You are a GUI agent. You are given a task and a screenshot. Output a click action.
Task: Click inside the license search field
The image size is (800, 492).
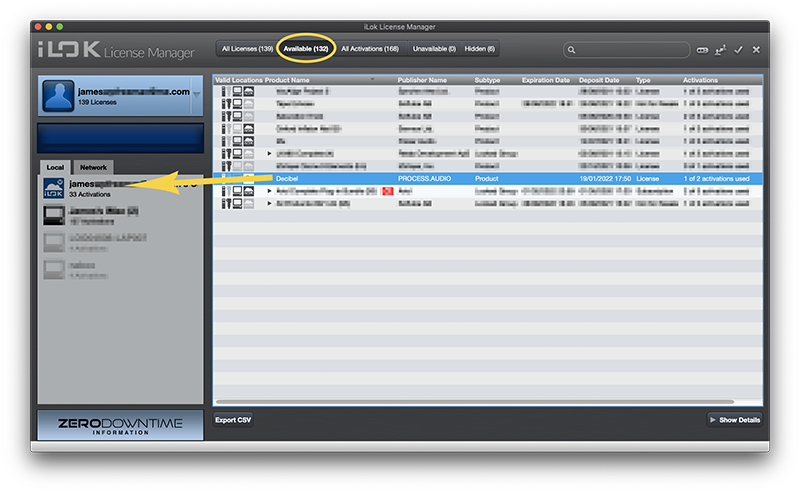pos(627,50)
